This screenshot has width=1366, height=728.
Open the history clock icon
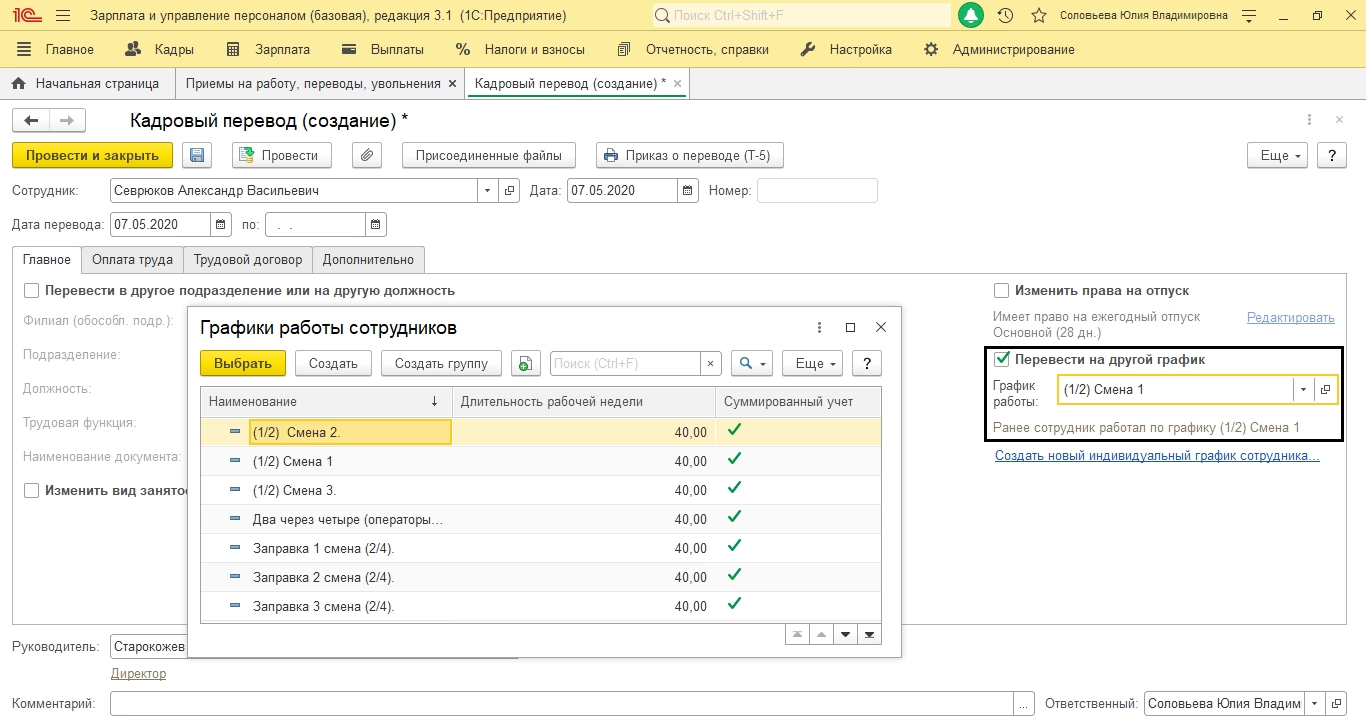tap(1006, 16)
